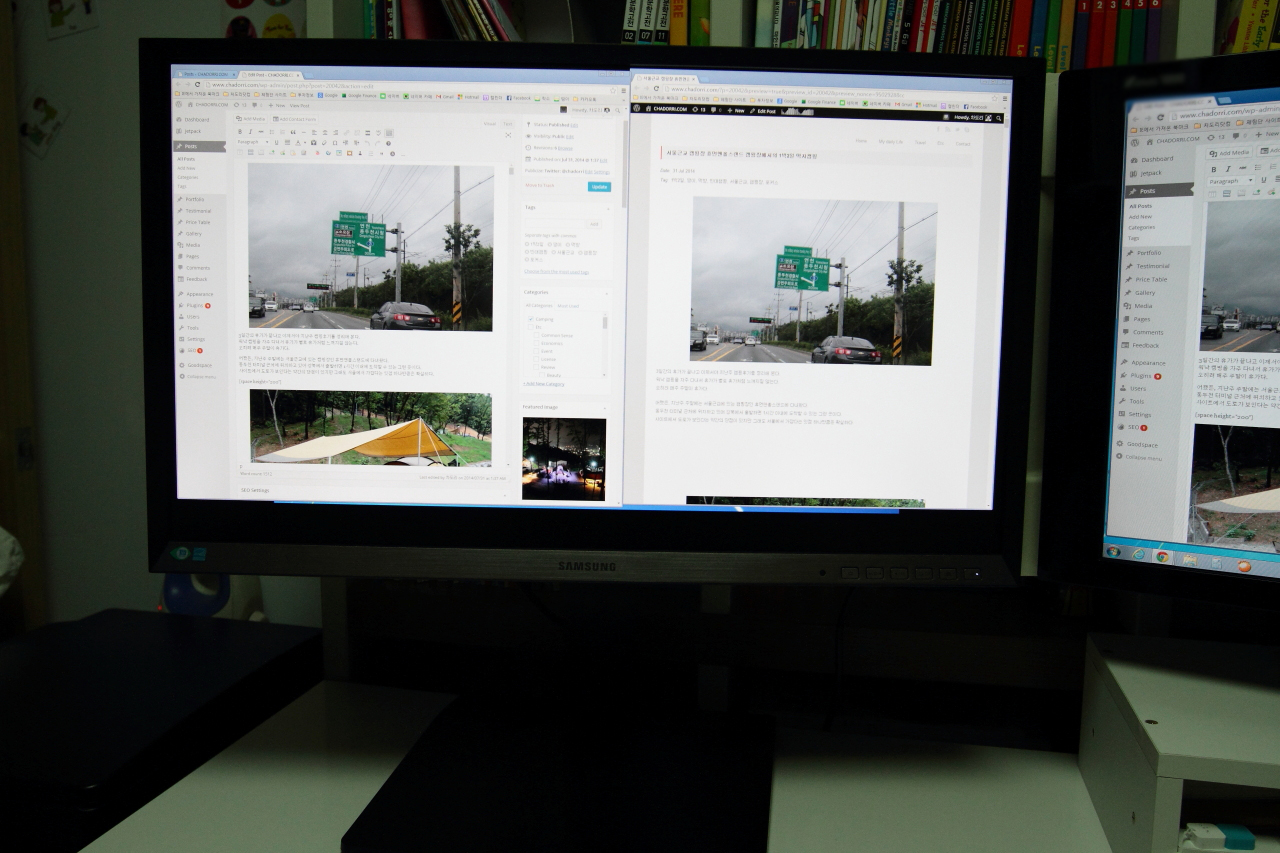Open Paragraph format dropdown in left editor
The image size is (1280, 853).
pyautogui.click(x=254, y=143)
